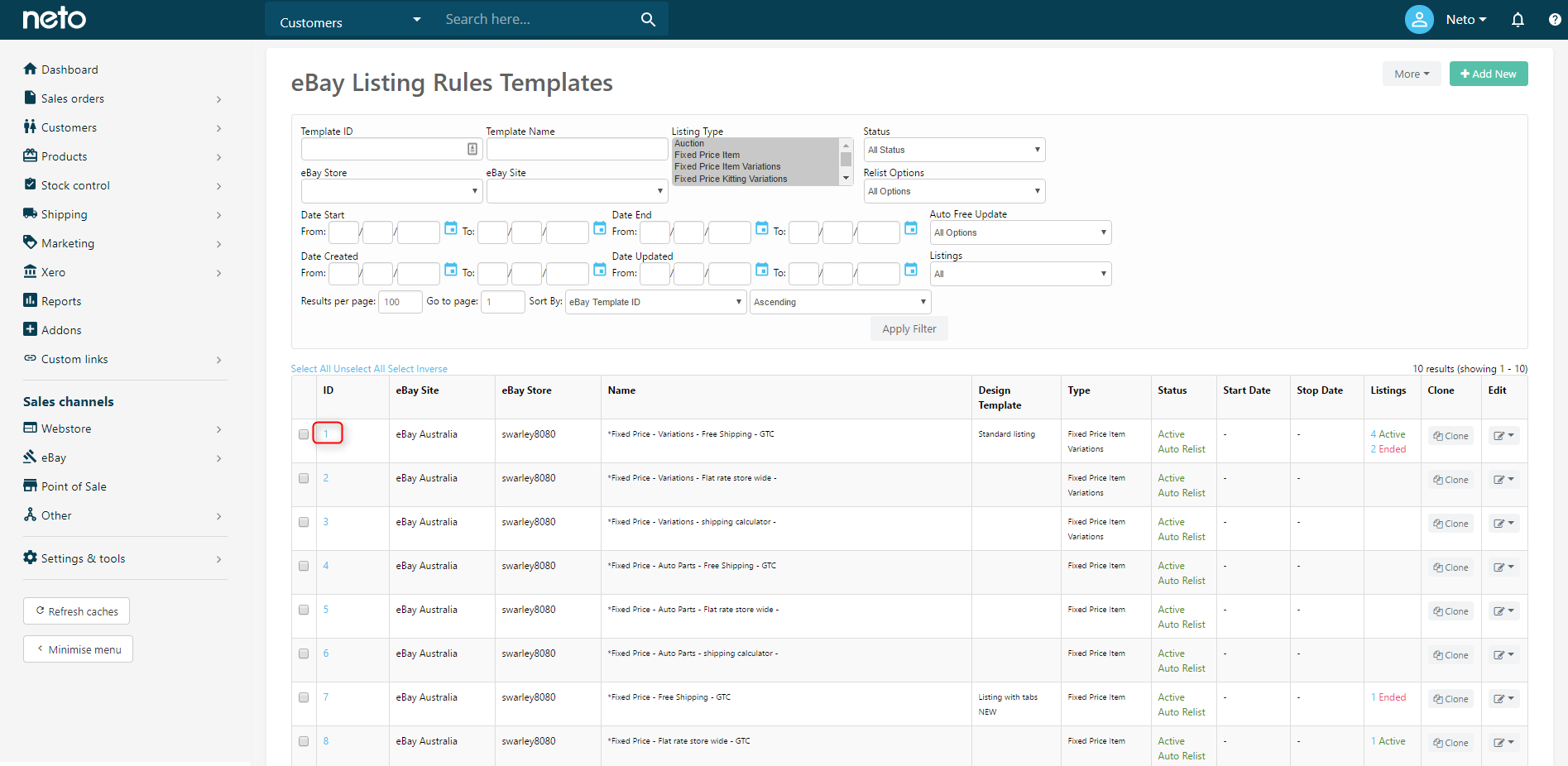1568x766 pixels.
Task: Click Listing Type list scrollbar down arrow
Action: point(846,179)
